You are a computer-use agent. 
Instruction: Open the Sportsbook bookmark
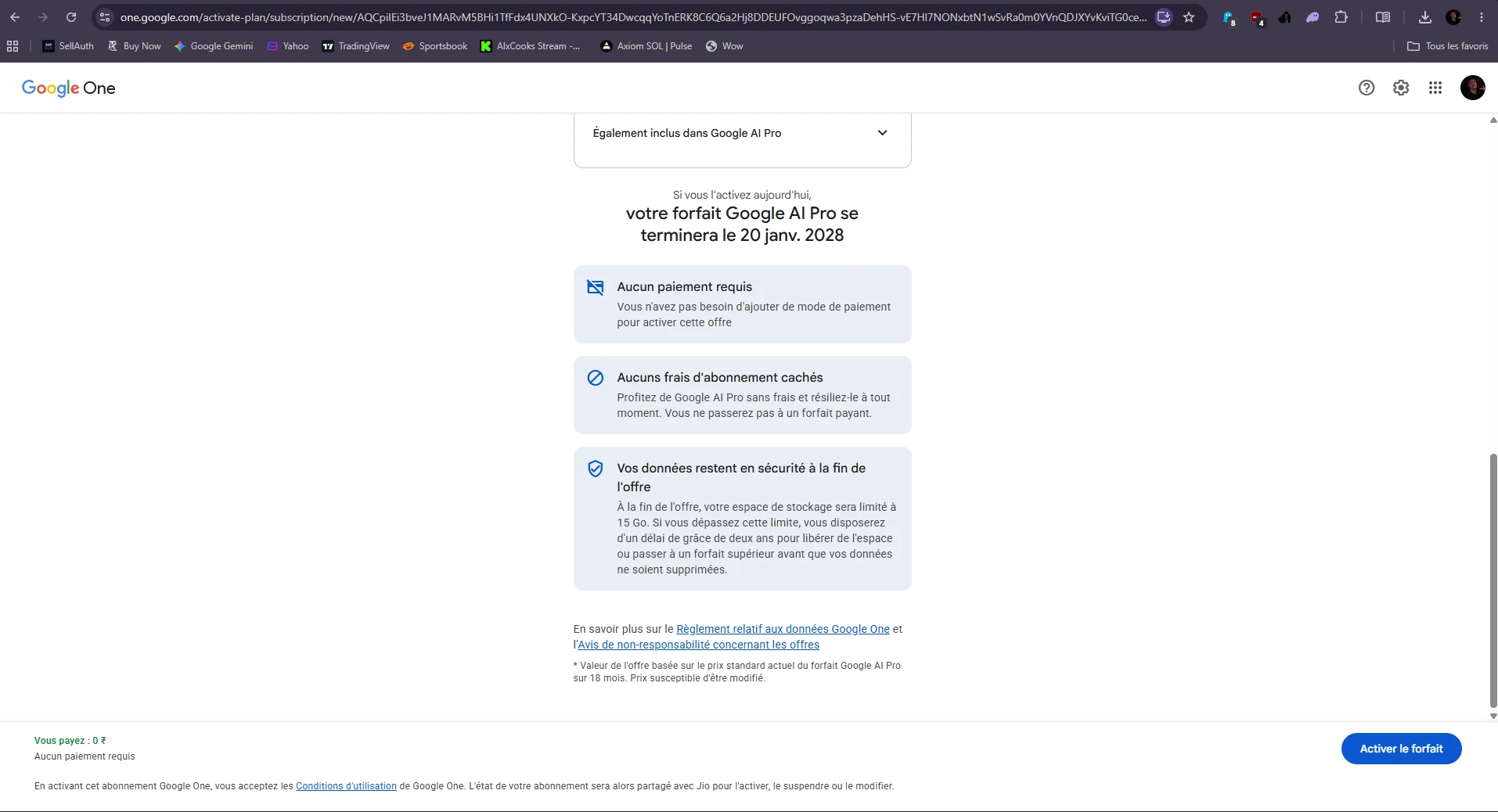tap(435, 46)
